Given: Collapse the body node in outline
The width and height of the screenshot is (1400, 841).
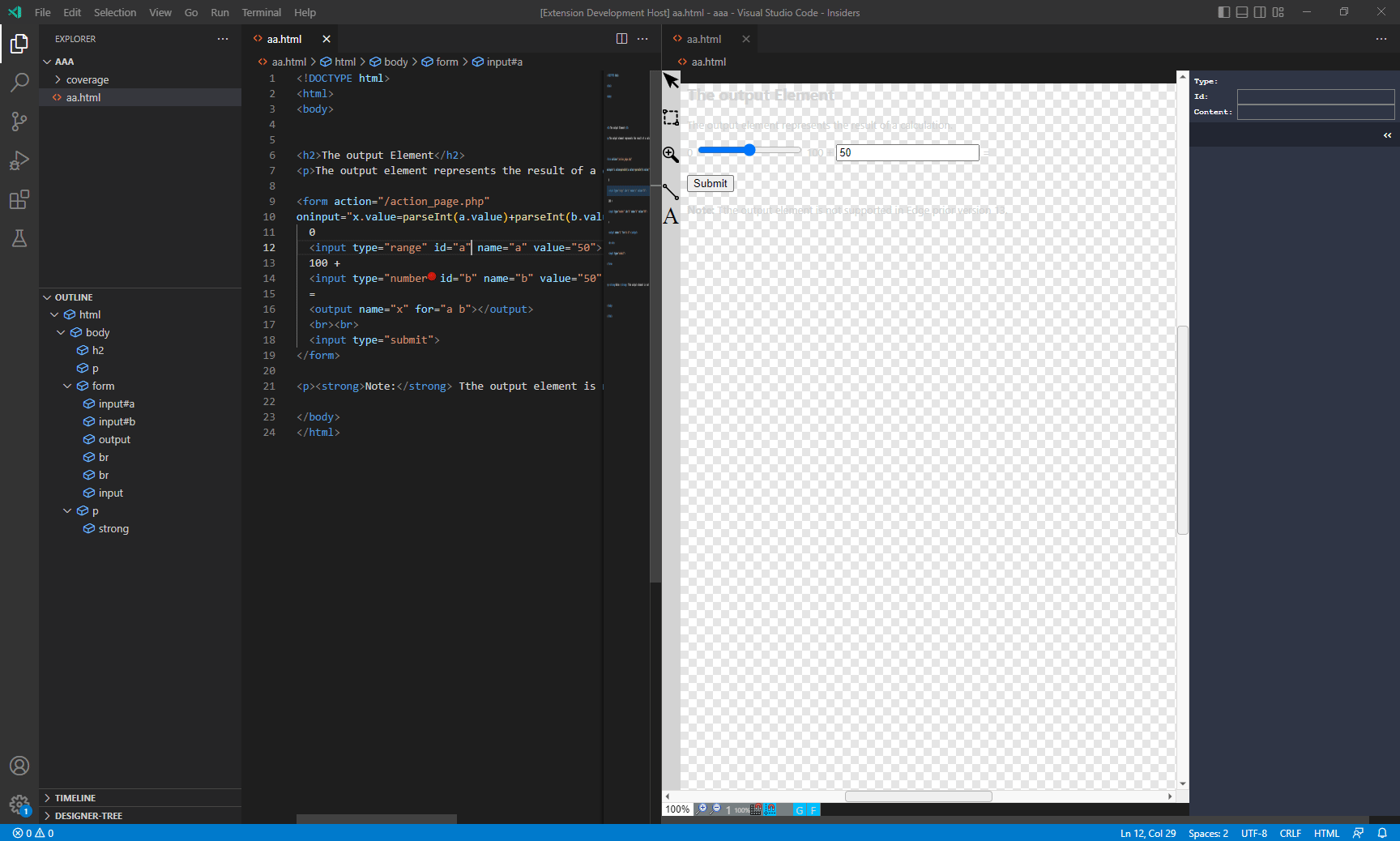Looking at the screenshot, I should (61, 332).
